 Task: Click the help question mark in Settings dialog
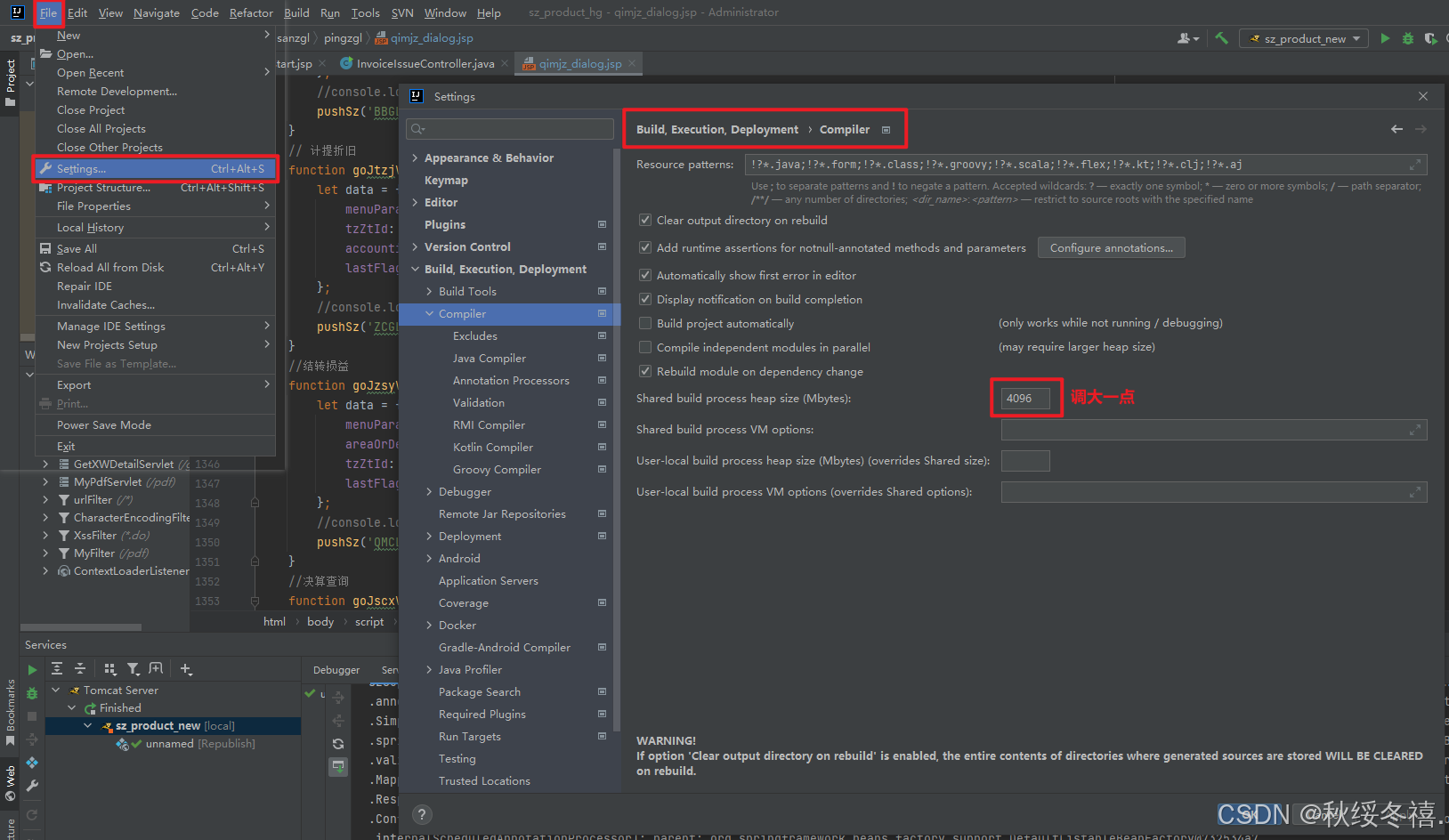coord(422,814)
